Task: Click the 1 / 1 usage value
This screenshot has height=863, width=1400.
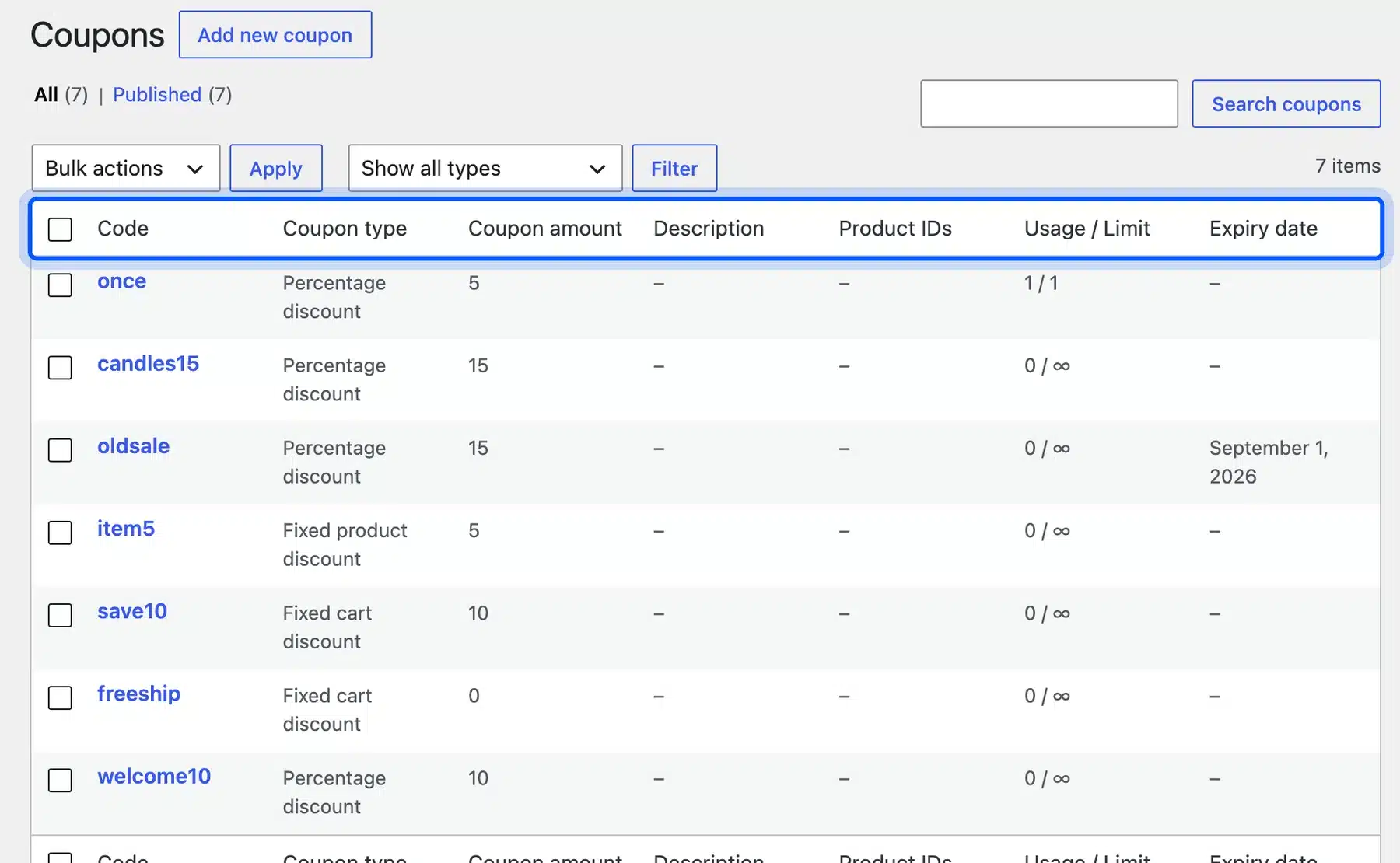Action: click(x=1041, y=283)
